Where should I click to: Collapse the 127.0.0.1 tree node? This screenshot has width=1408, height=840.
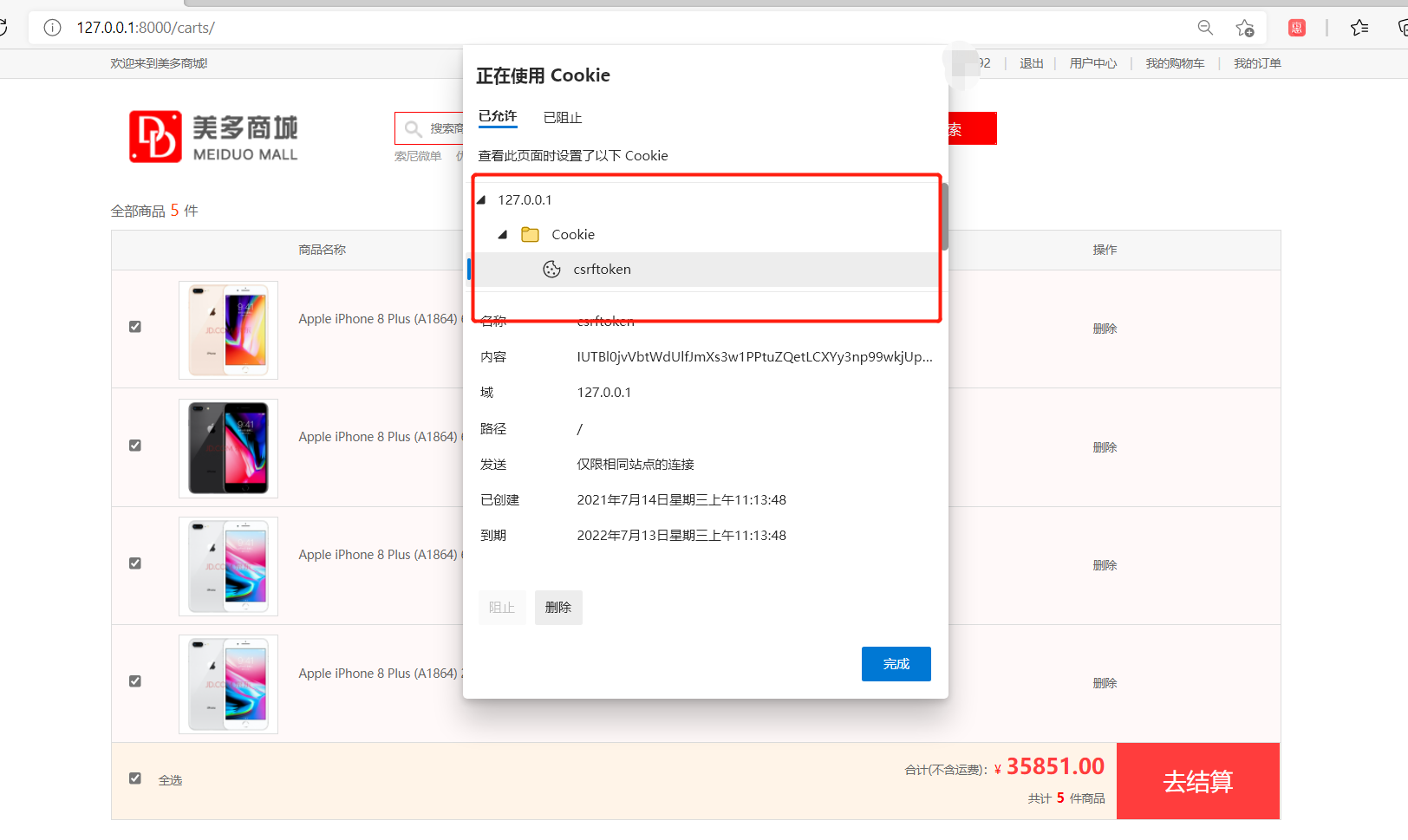(481, 199)
